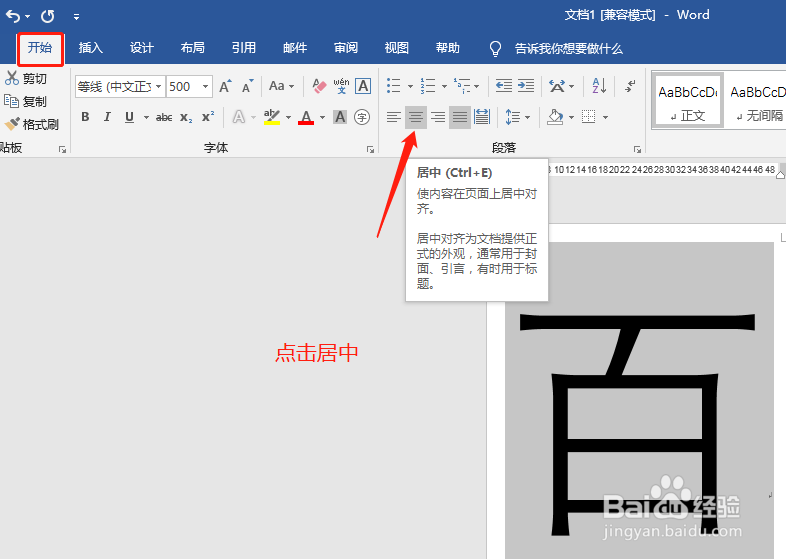Click the justify alignment icon

coord(460,117)
